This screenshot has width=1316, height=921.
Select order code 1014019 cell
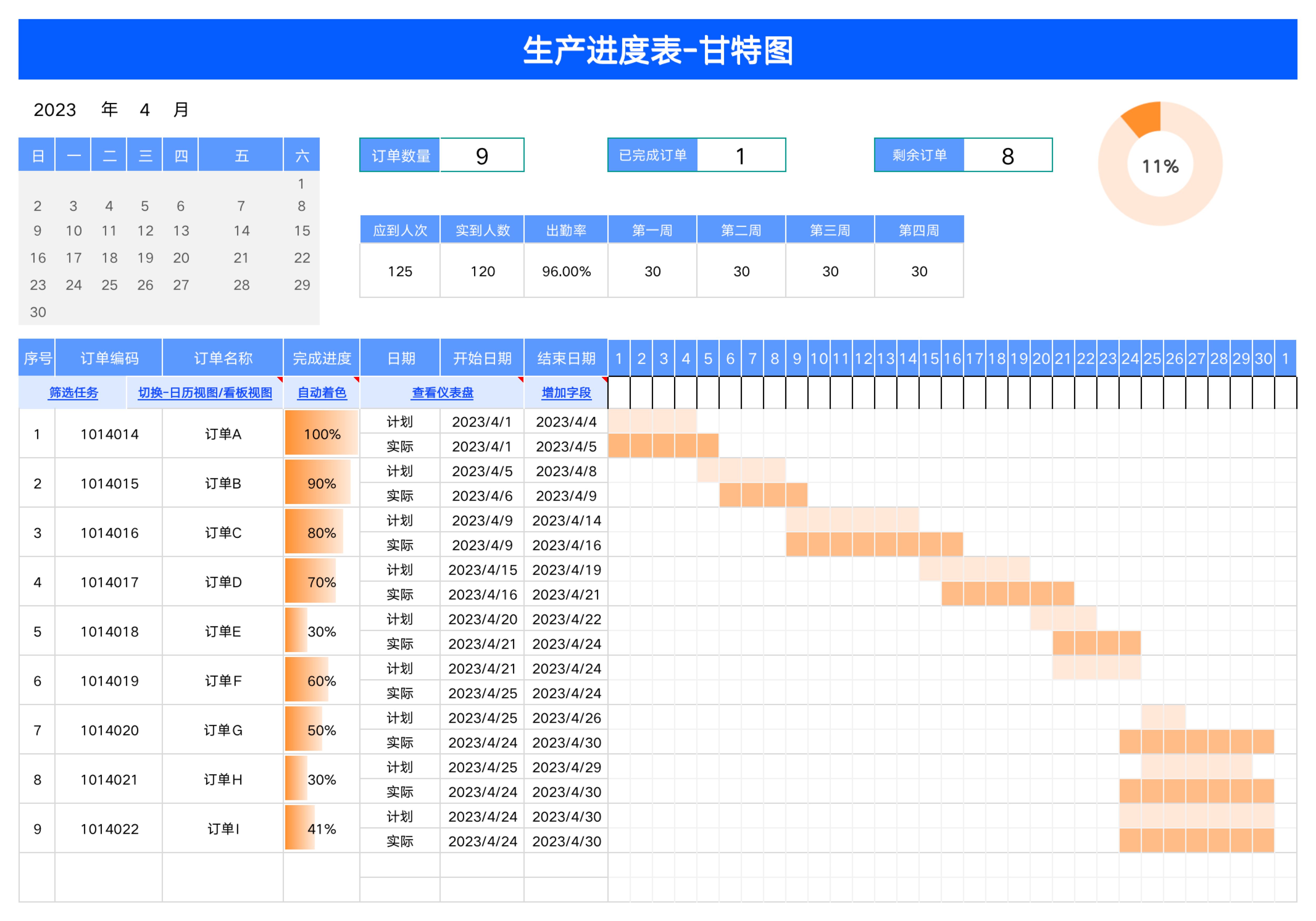click(x=109, y=680)
